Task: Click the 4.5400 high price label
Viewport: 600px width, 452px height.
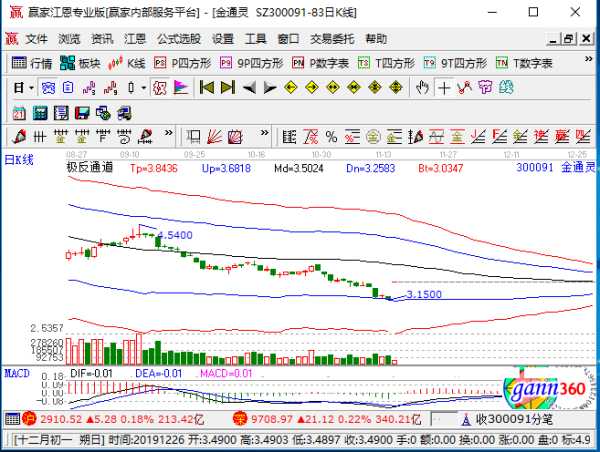Action: 175,235
